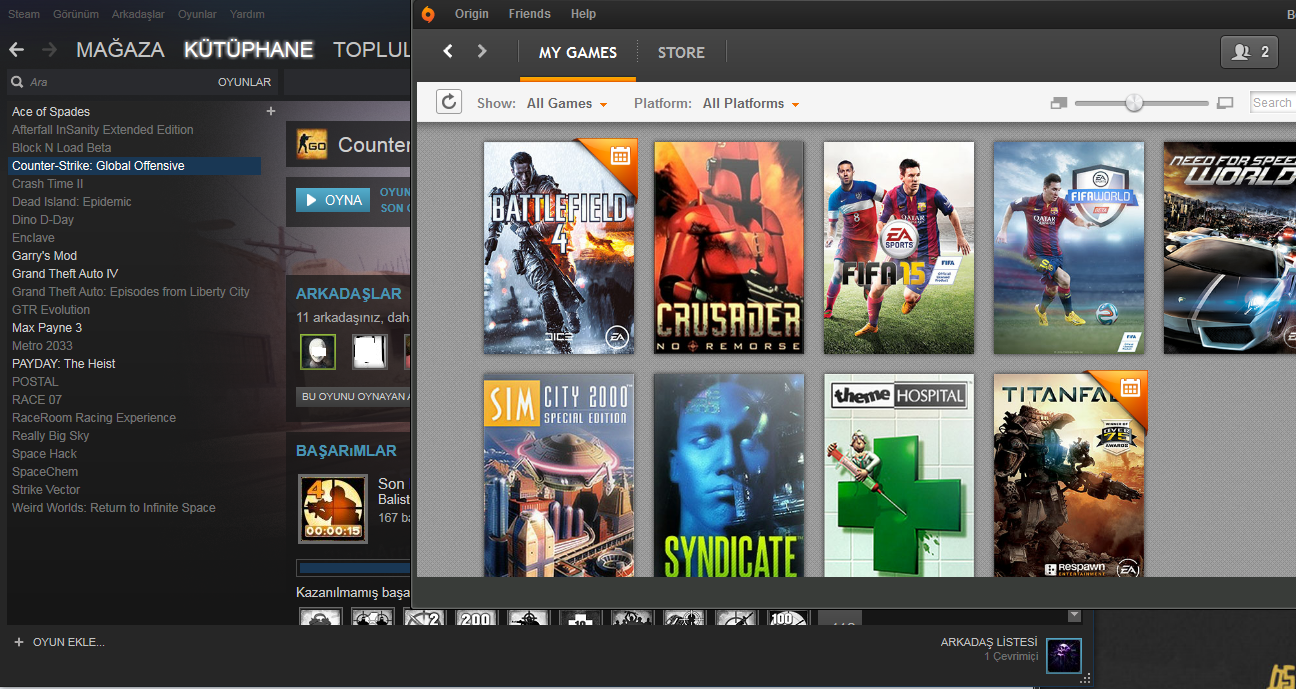1296x689 pixels.
Task: Open the Syndicate game tile
Action: [729, 475]
